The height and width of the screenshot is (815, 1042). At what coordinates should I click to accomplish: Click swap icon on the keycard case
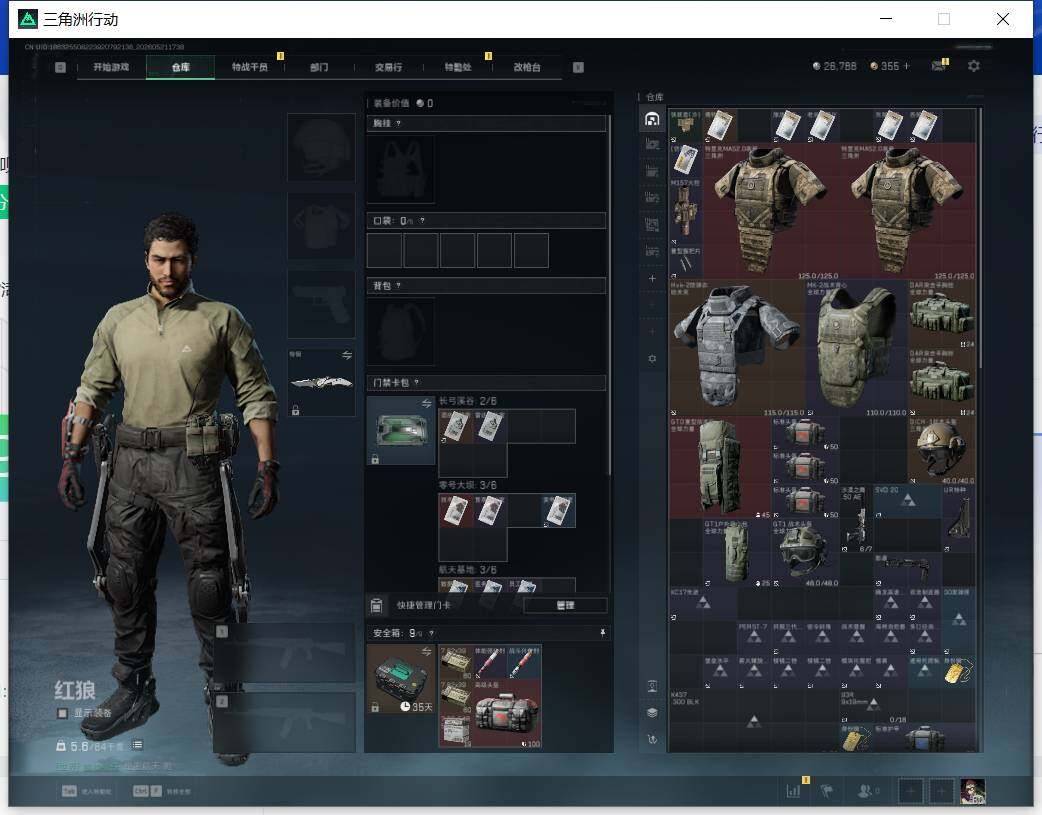click(427, 404)
